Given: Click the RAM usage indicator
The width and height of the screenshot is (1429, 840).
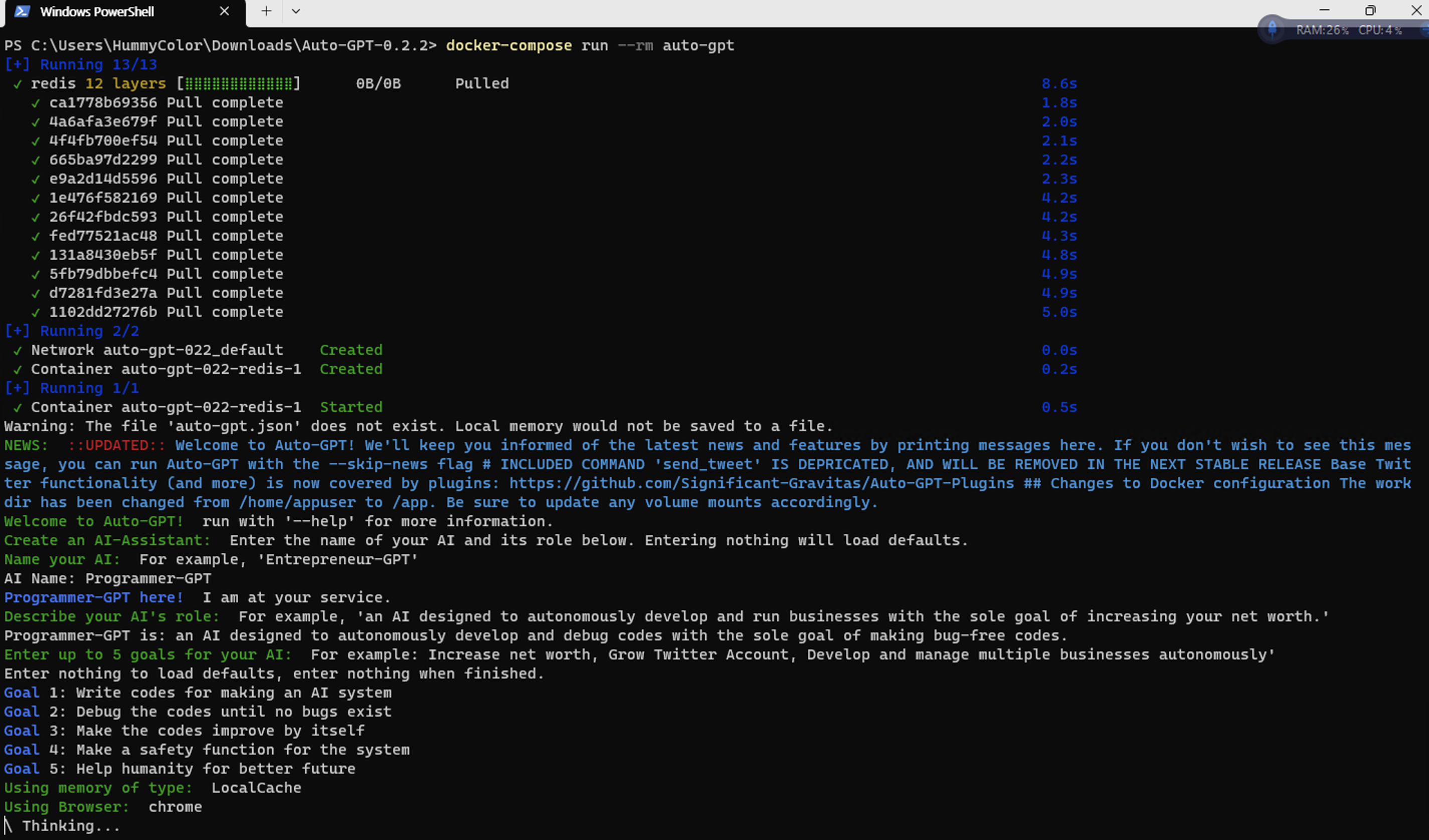Looking at the screenshot, I should (1322, 30).
